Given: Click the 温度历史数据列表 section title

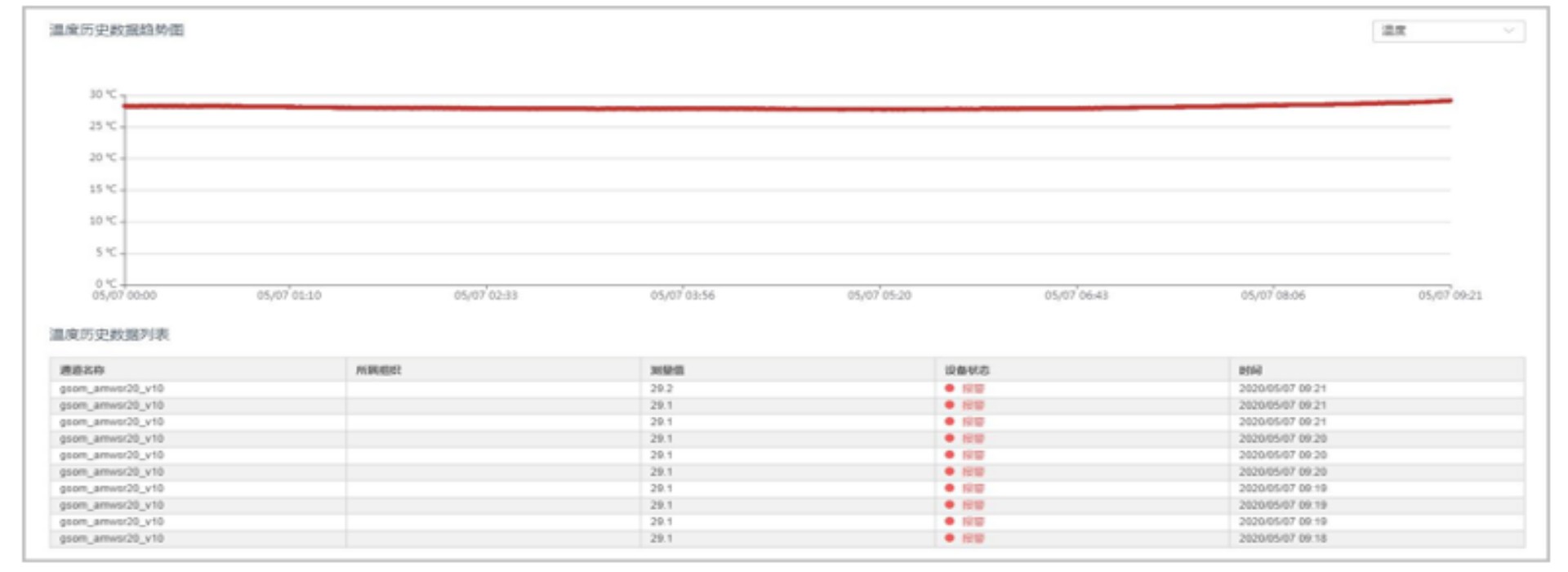Looking at the screenshot, I should click(109, 335).
